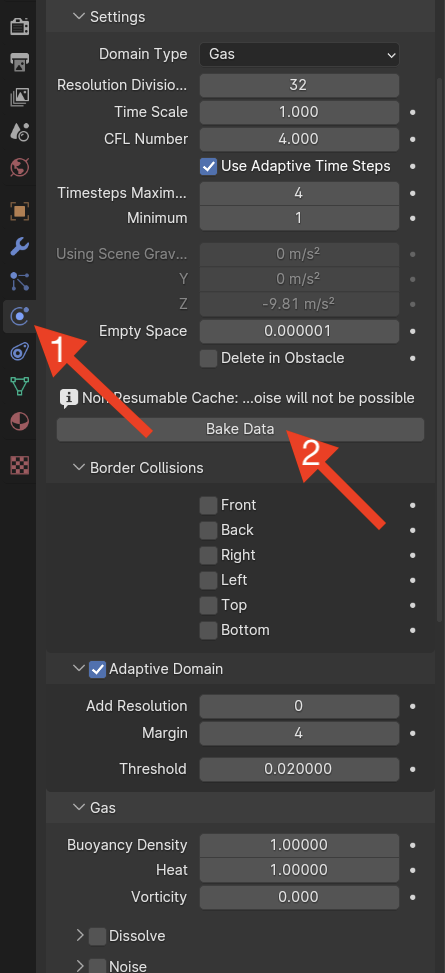Enable the Front border collision checkbox
This screenshot has width=445, height=973.
point(209,505)
